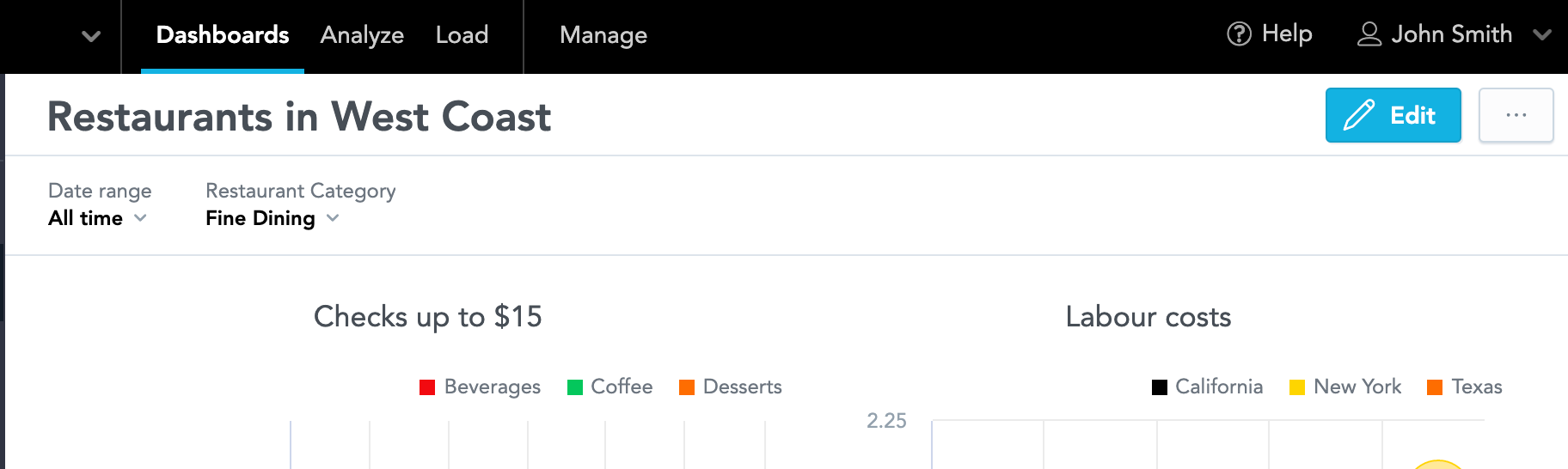Click the orange Texas legend swatch

click(x=1435, y=387)
